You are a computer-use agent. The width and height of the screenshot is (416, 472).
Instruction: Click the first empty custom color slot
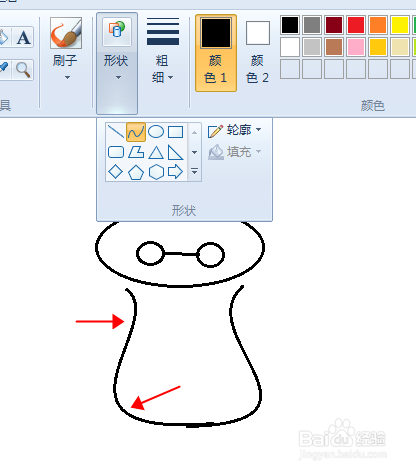click(x=290, y=69)
